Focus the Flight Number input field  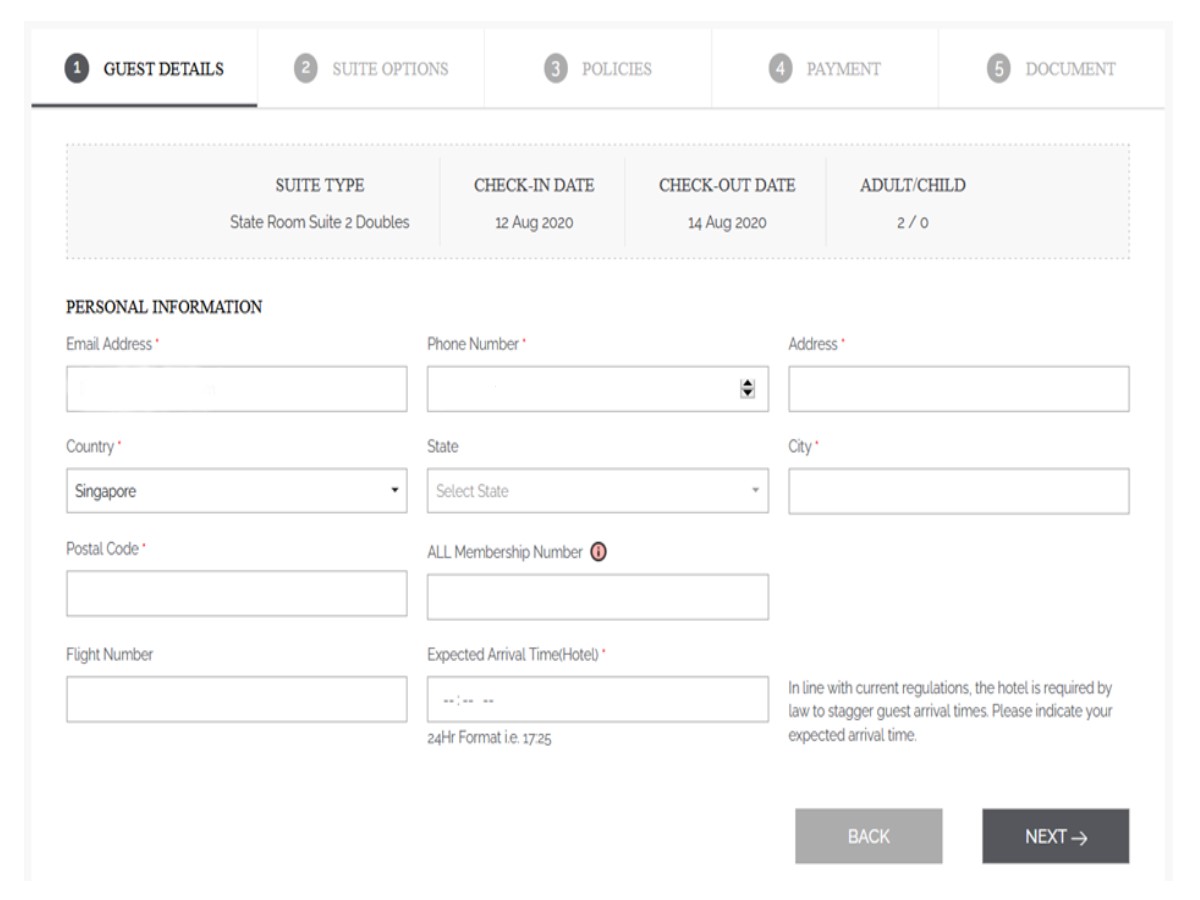click(237, 699)
